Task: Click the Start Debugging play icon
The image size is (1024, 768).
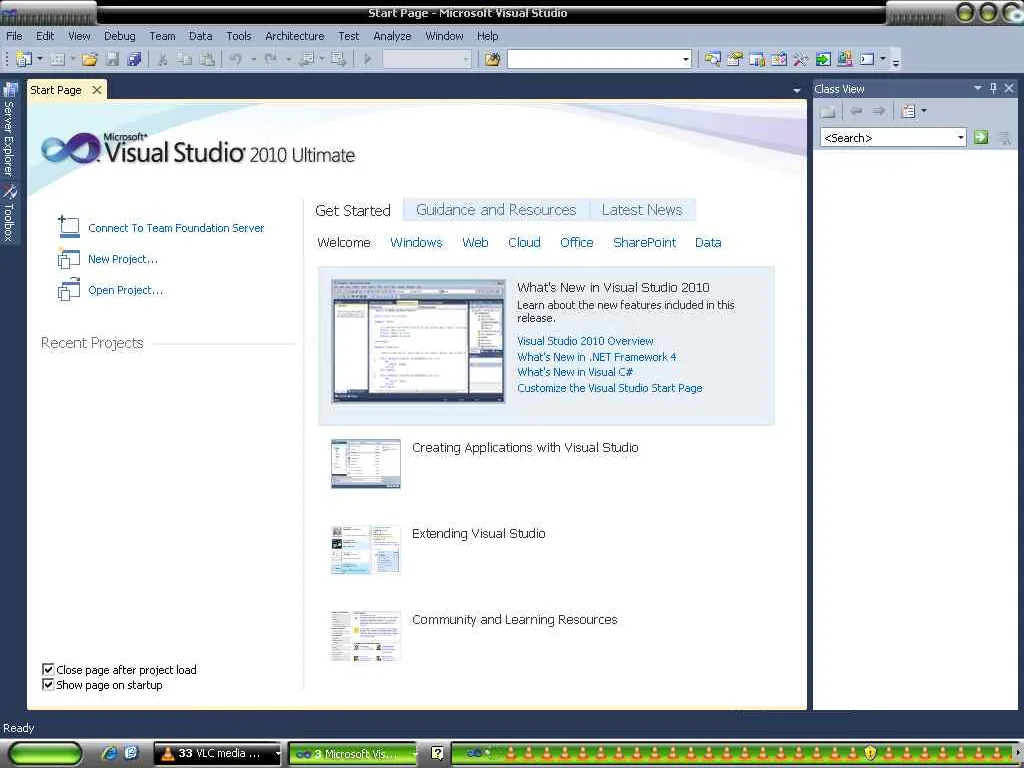Action: (x=367, y=59)
